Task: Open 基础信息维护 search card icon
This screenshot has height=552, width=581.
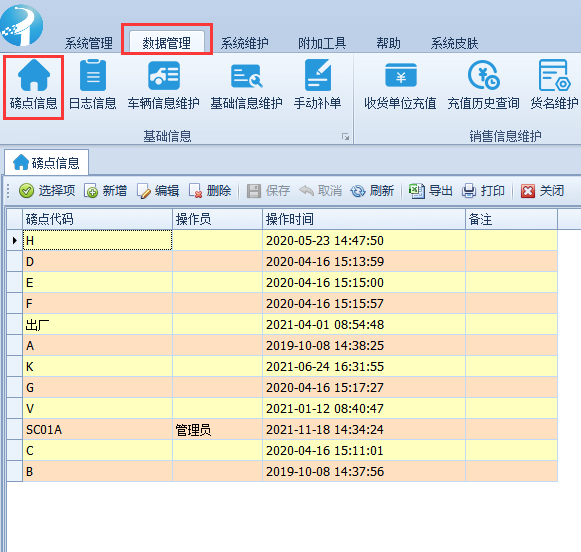Action: pyautogui.click(x=246, y=76)
